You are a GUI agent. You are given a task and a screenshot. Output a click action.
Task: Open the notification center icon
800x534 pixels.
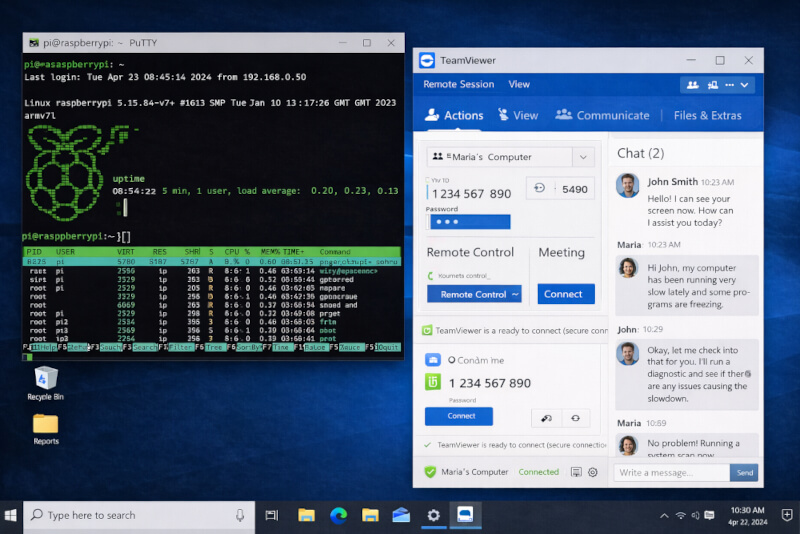[x=787, y=515]
